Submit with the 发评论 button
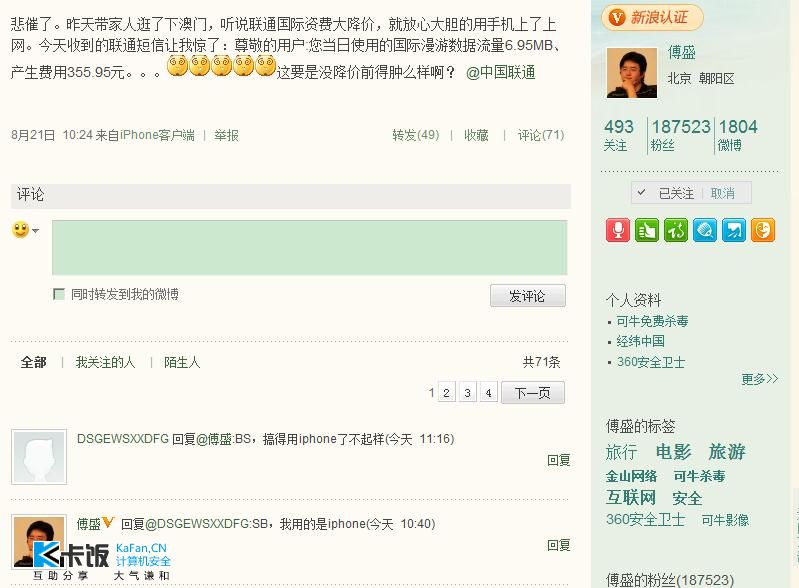The width and height of the screenshot is (799, 588). [527, 296]
